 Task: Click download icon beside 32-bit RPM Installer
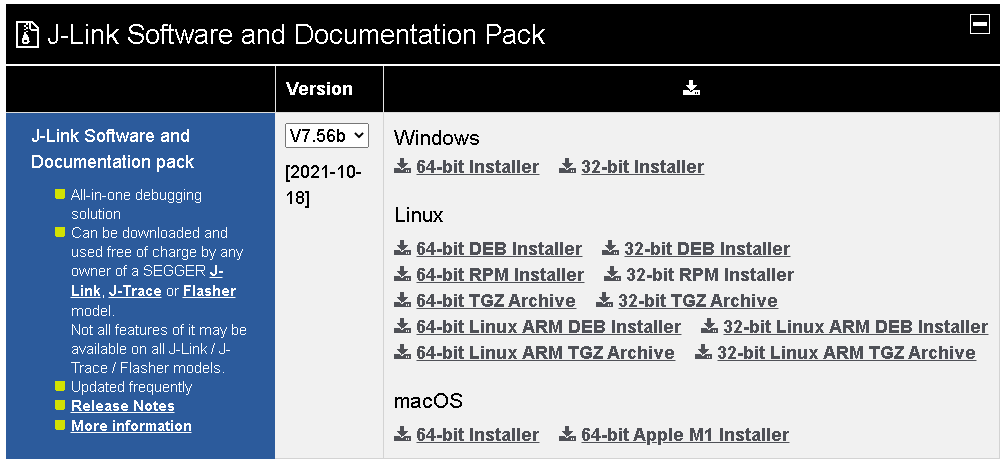(x=612, y=275)
